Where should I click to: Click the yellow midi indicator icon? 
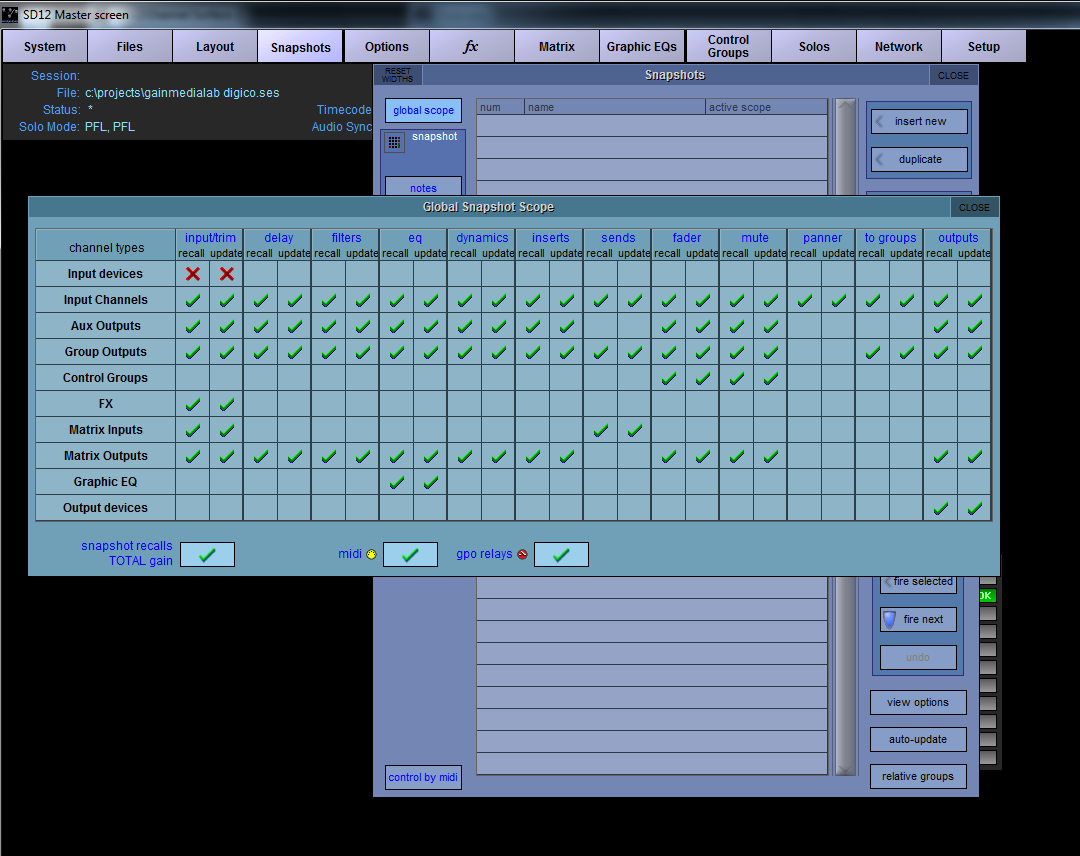tap(371, 554)
